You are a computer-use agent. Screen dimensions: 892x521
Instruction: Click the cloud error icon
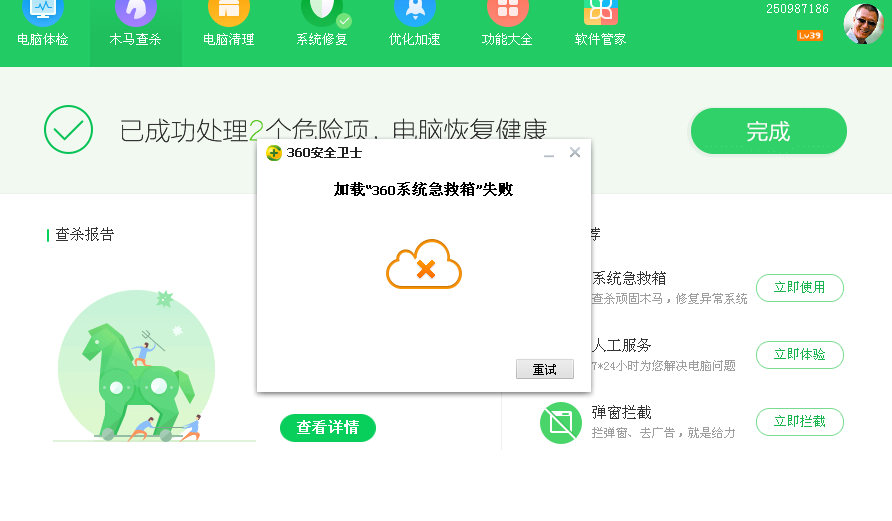click(424, 264)
